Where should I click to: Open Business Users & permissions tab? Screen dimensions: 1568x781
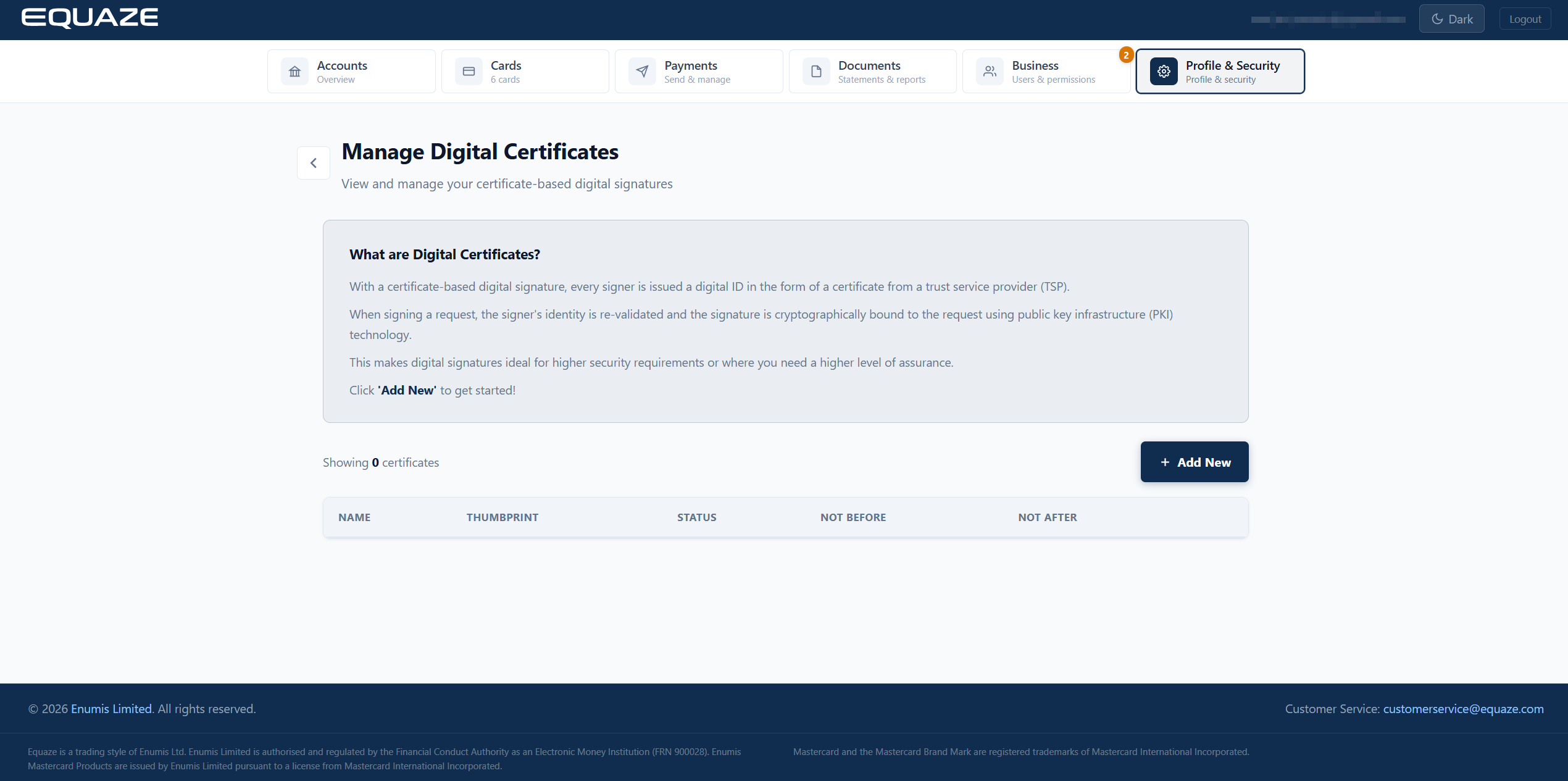tap(1046, 72)
